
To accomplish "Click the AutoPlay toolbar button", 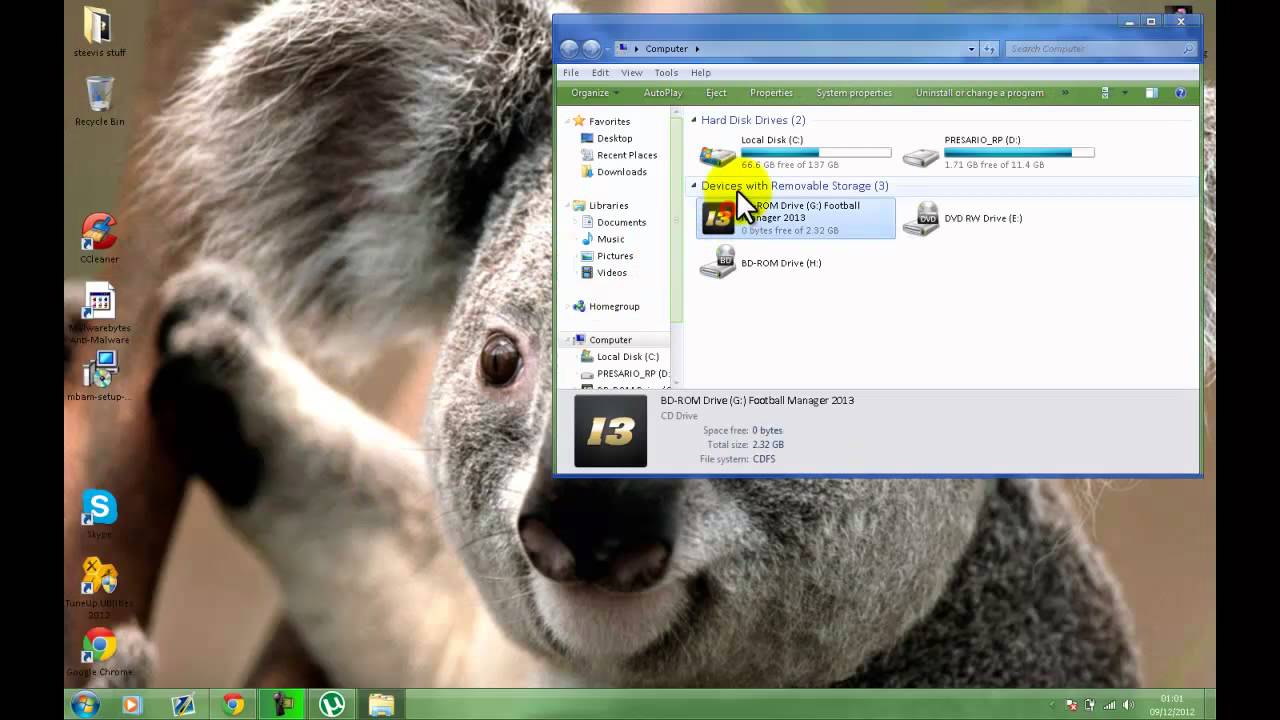I will pos(662,93).
